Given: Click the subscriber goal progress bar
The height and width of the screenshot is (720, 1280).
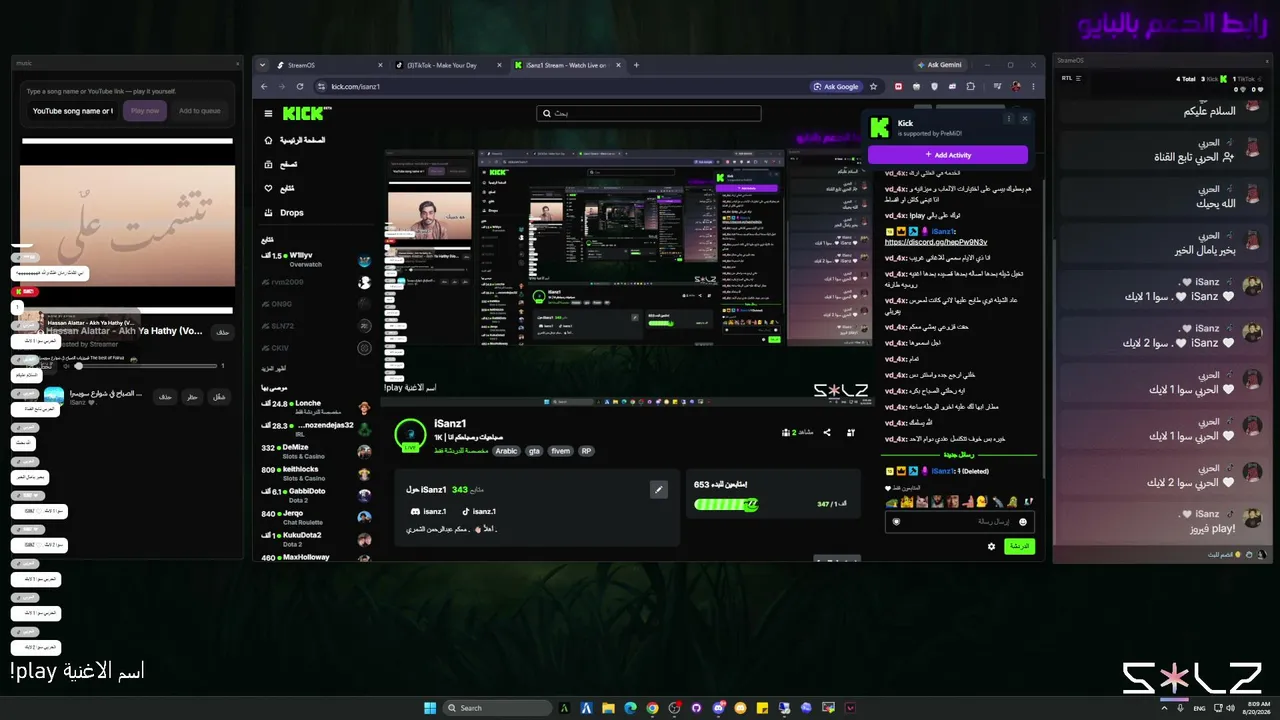Looking at the screenshot, I should pyautogui.click(x=726, y=505).
